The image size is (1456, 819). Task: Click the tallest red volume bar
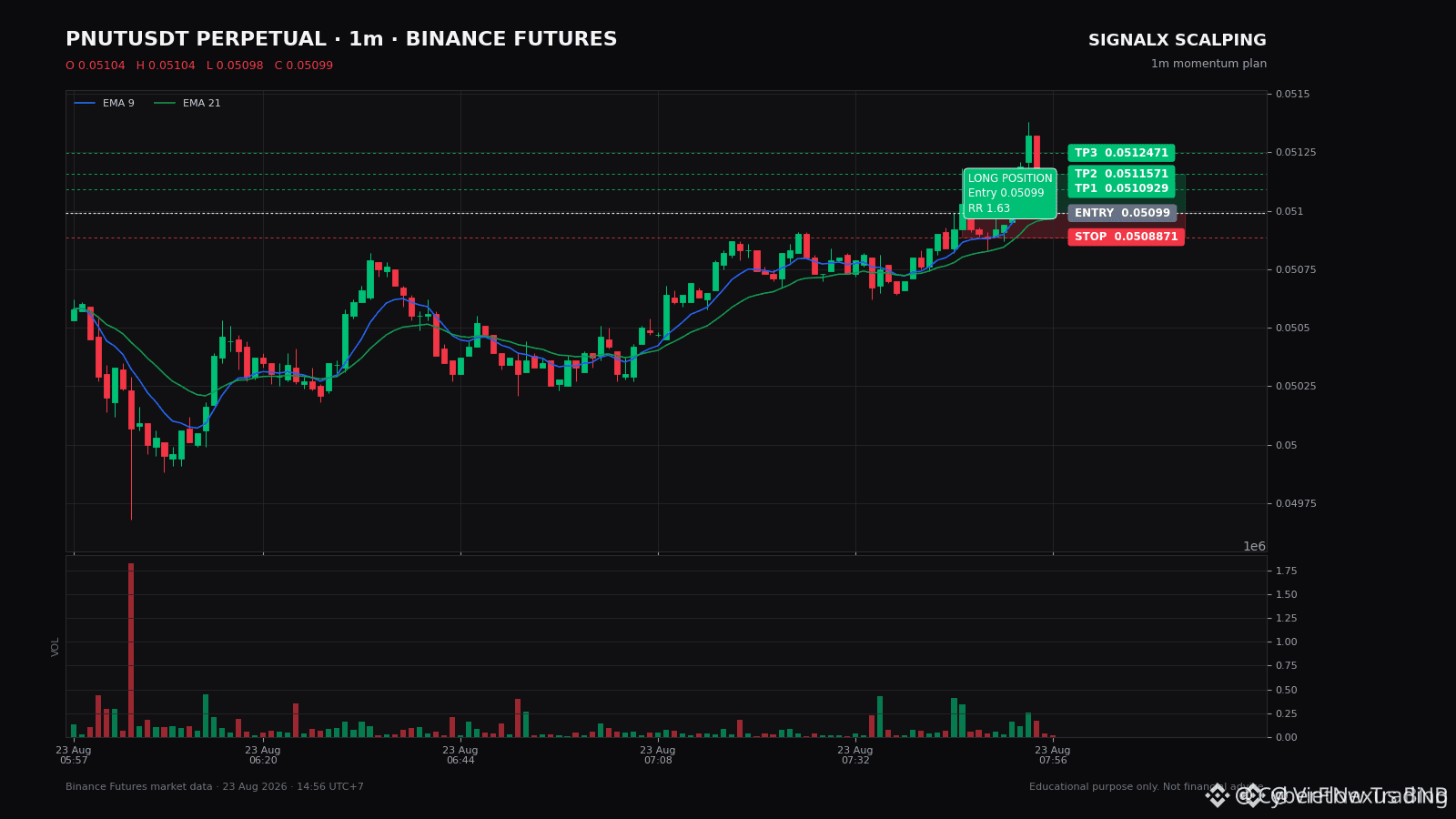pyautogui.click(x=131, y=650)
